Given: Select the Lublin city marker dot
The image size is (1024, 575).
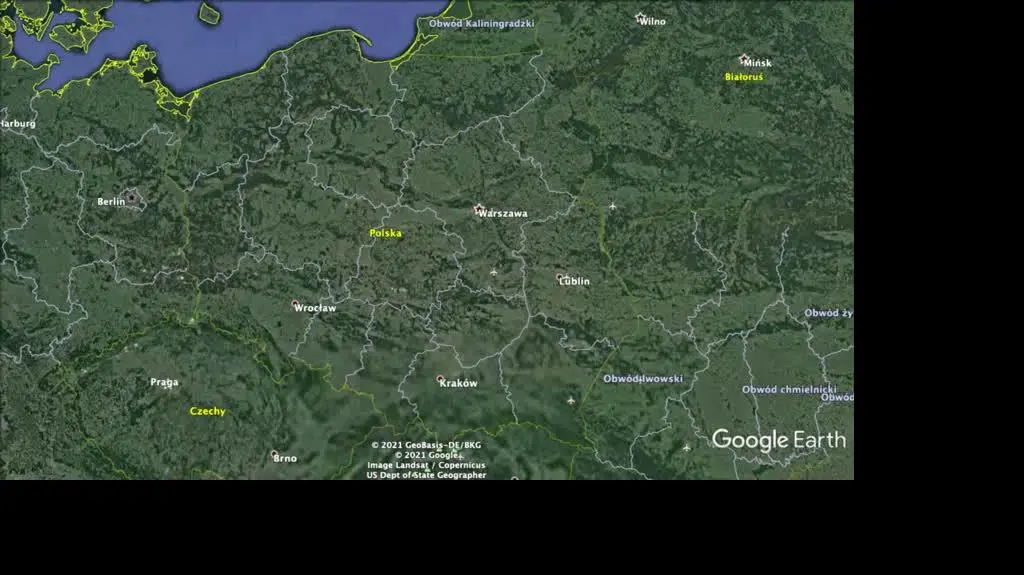Looking at the screenshot, I should 560,277.
